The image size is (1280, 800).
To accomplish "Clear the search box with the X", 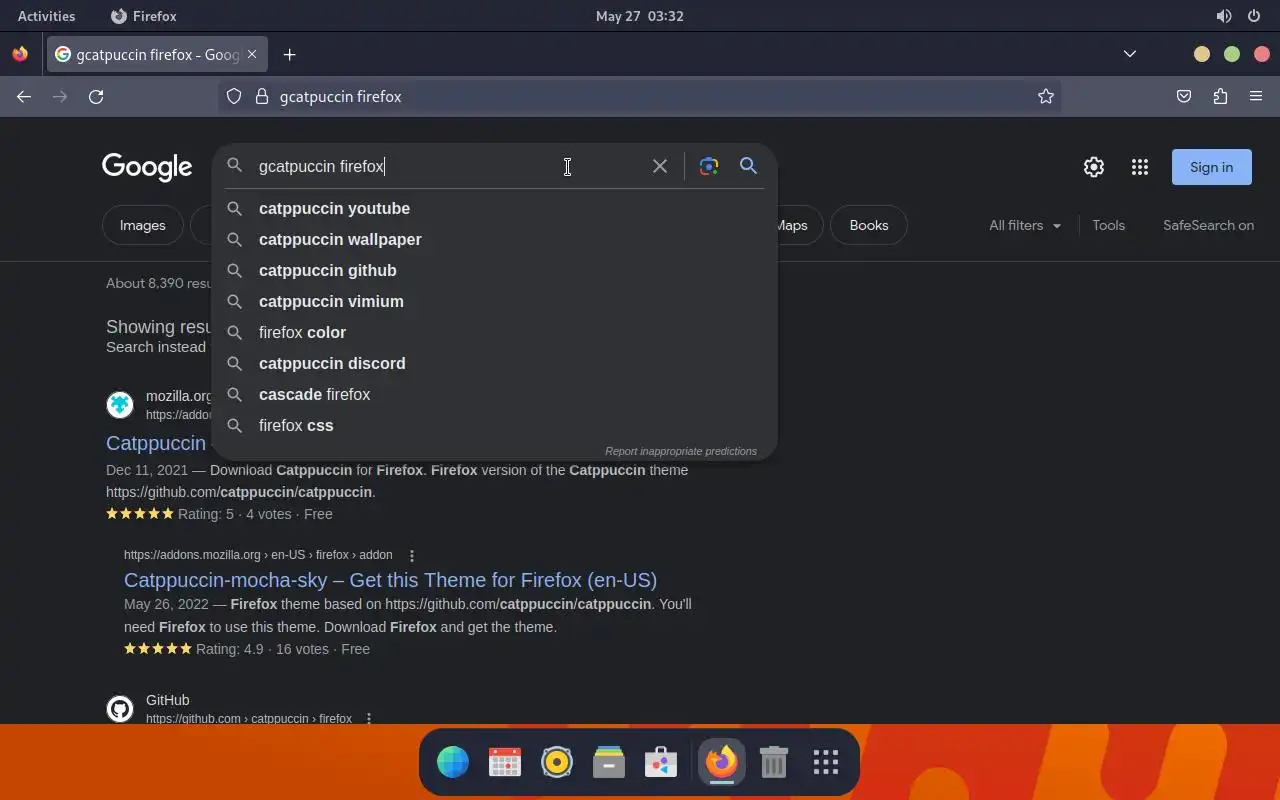I will (x=660, y=166).
